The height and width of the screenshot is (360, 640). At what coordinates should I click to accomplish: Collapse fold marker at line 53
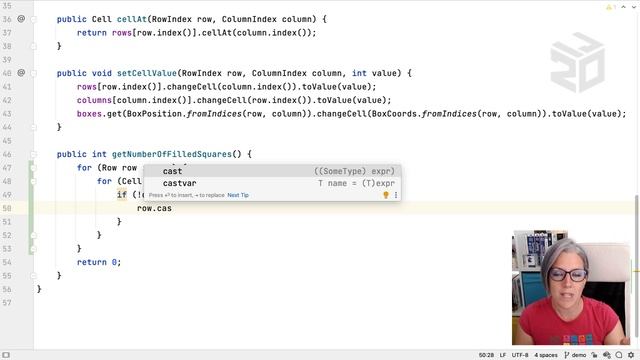pos(33,249)
